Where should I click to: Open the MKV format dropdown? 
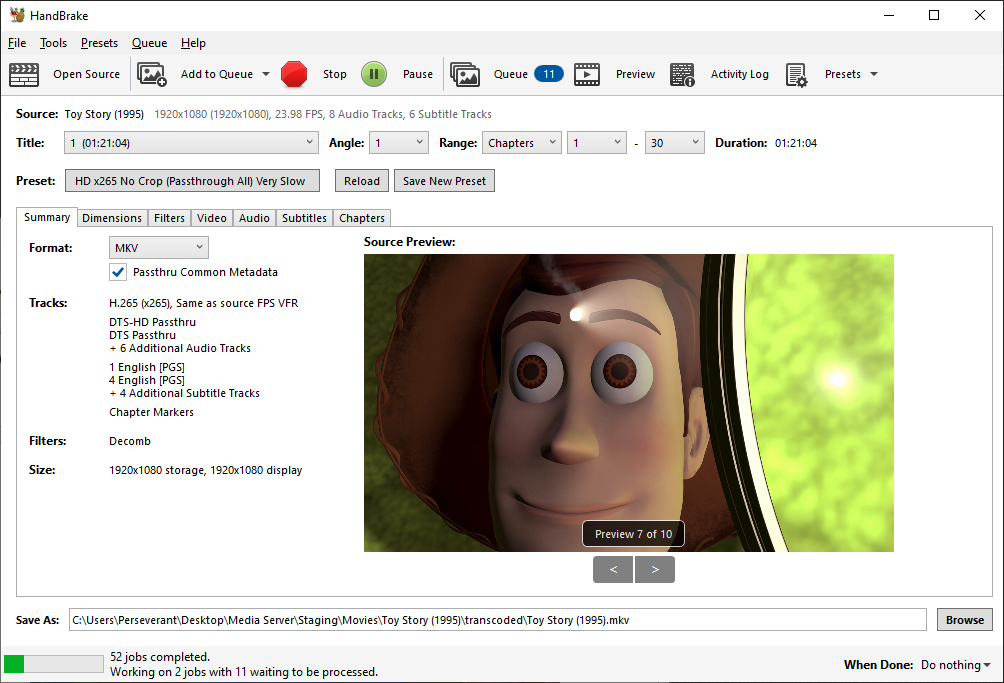tap(159, 247)
